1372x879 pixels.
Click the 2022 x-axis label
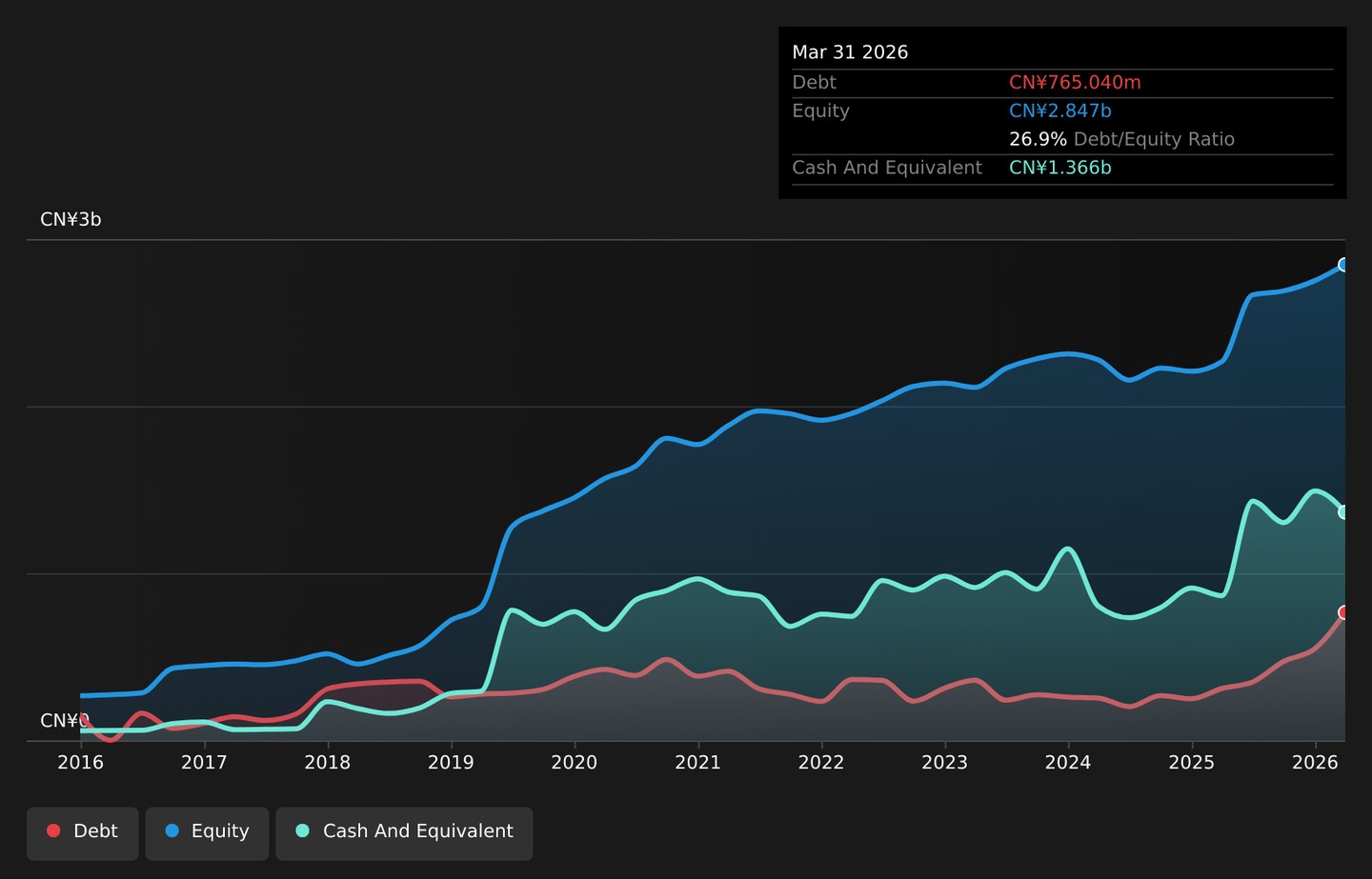(821, 763)
